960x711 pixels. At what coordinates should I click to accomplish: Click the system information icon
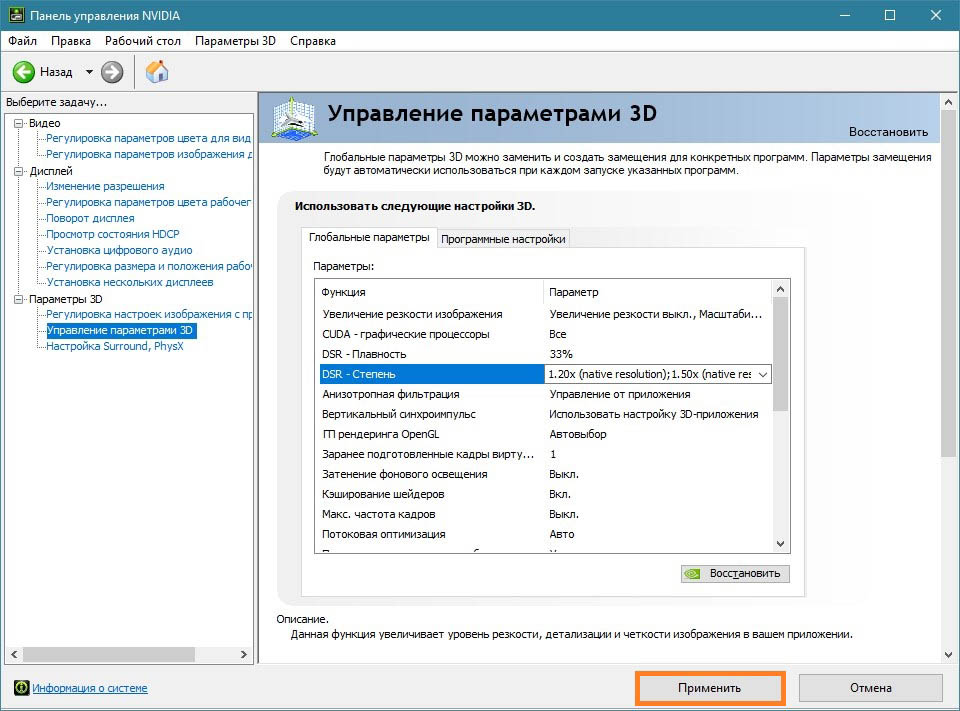coord(21,688)
